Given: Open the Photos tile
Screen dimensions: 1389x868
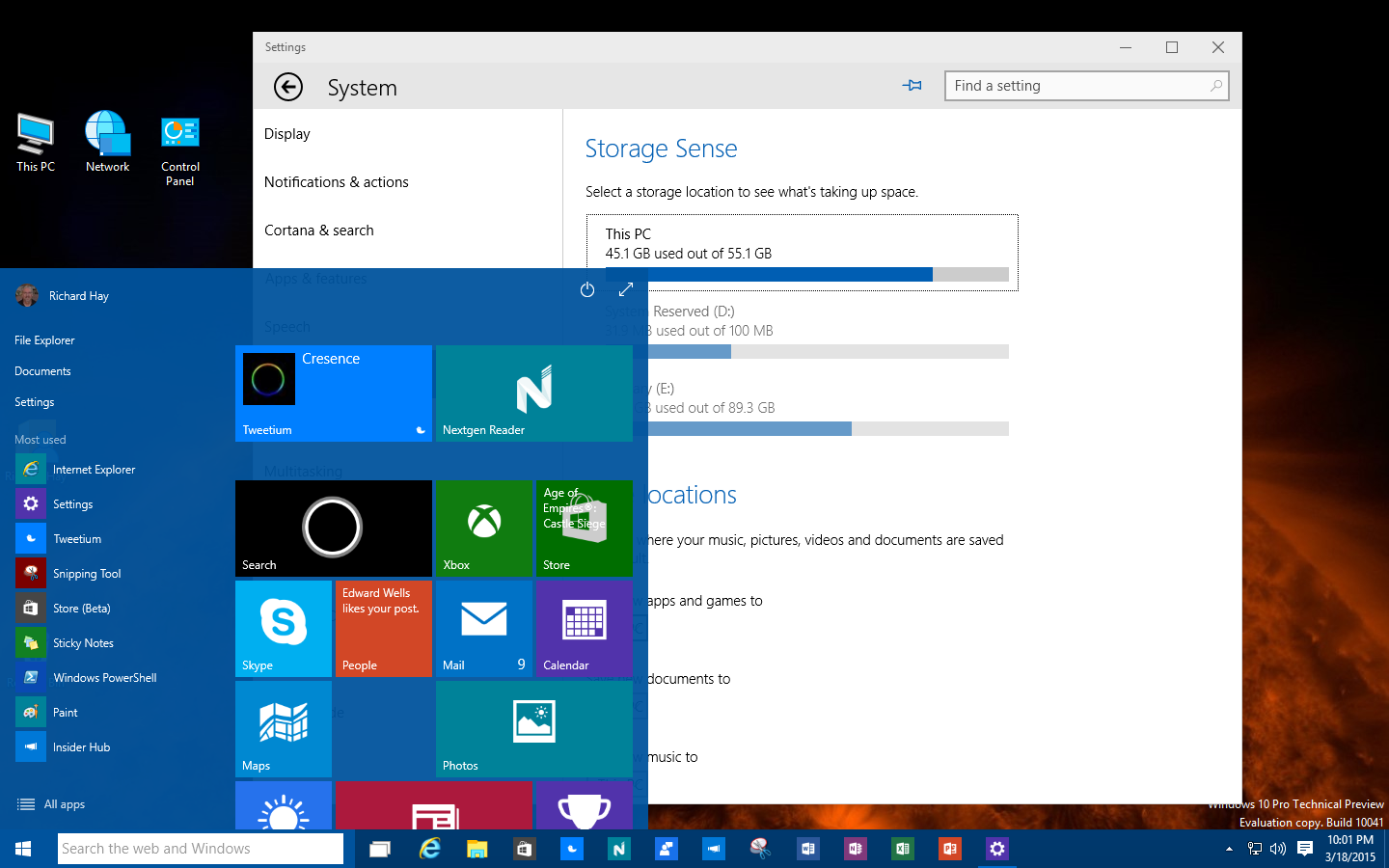Looking at the screenshot, I should click(533, 729).
